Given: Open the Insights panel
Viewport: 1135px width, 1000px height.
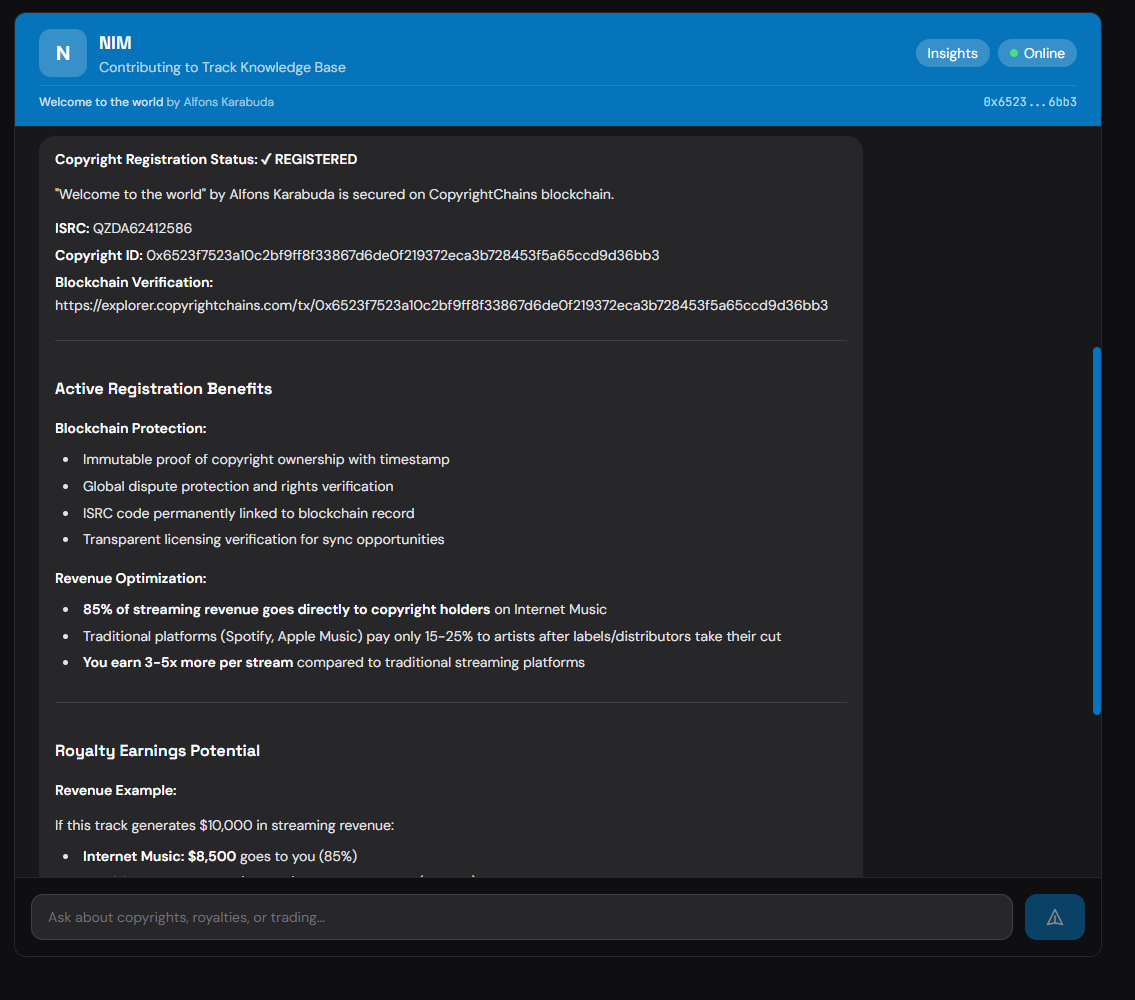Looking at the screenshot, I should click(952, 53).
